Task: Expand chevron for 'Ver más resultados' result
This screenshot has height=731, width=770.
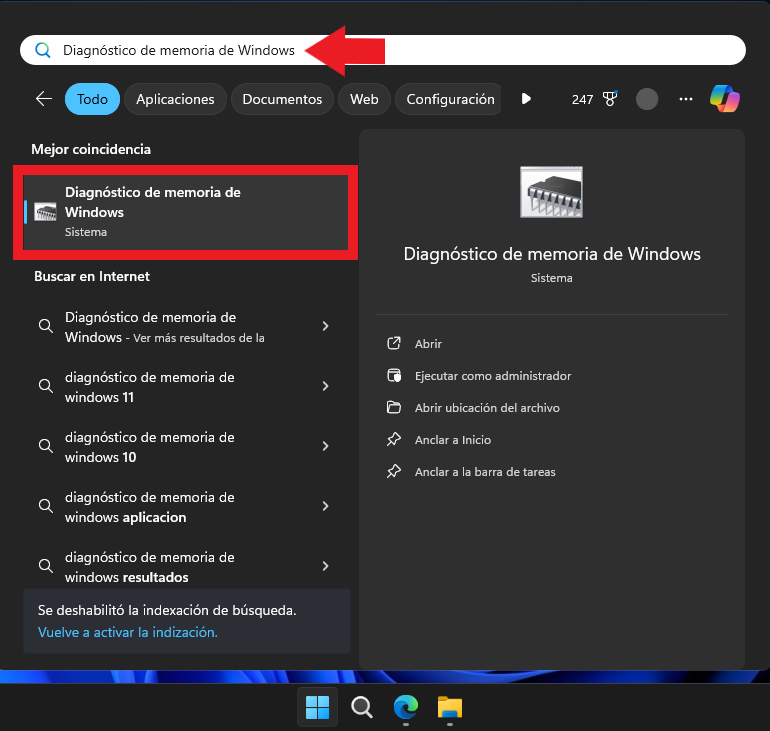Action: [x=325, y=326]
